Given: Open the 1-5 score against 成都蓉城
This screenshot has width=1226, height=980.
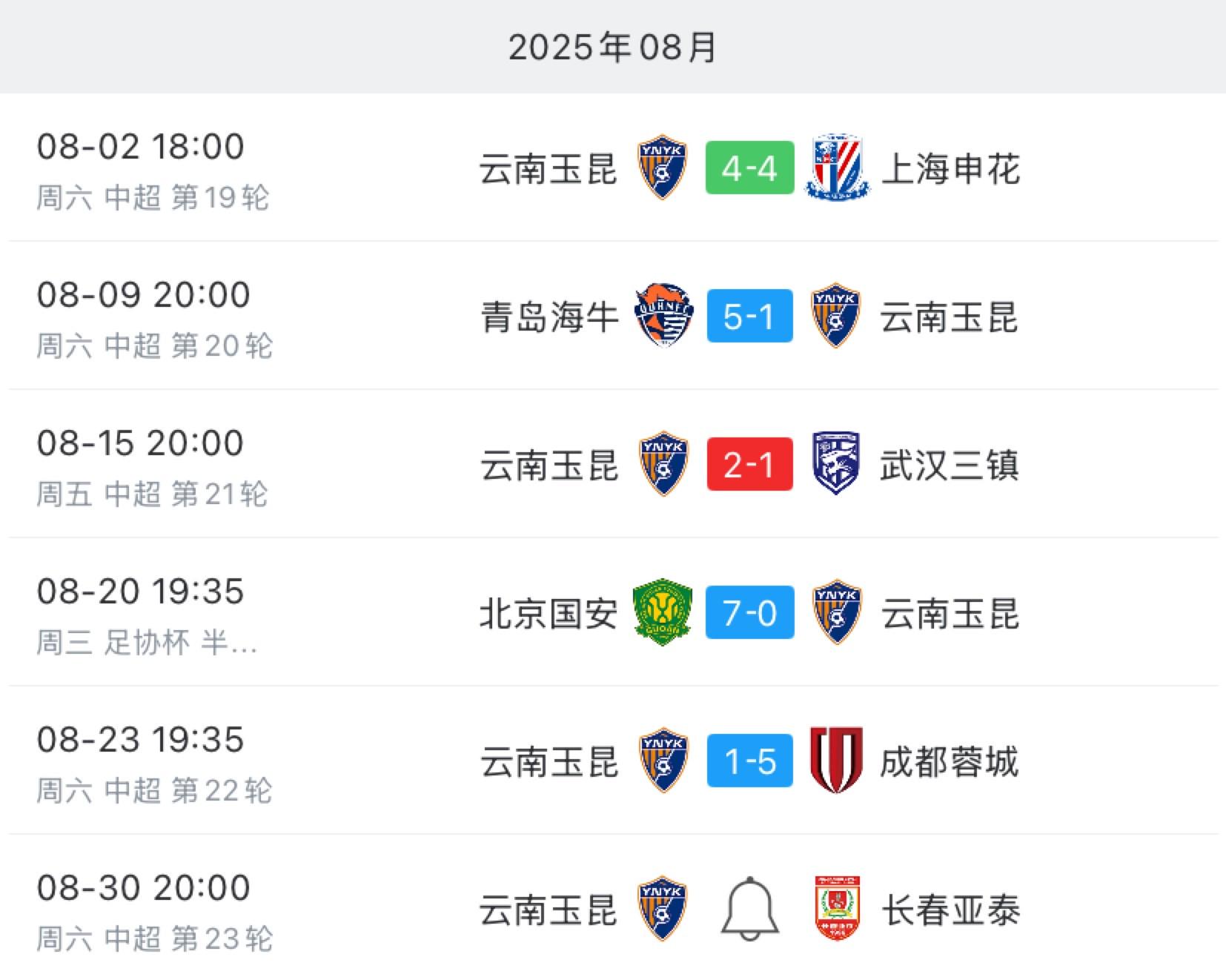Looking at the screenshot, I should 749,761.
